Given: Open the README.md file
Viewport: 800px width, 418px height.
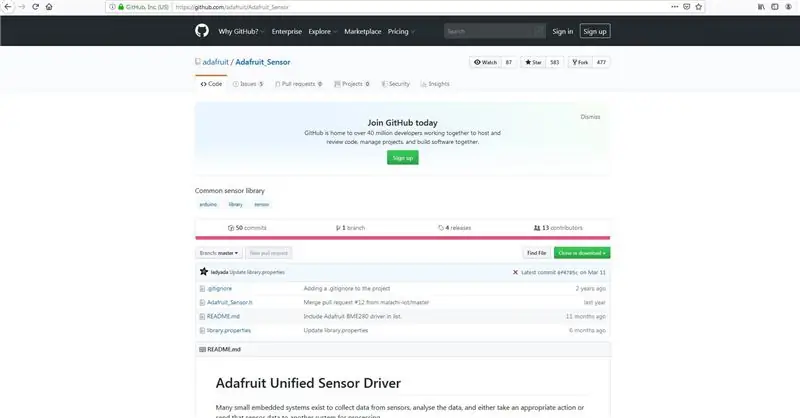Looking at the screenshot, I should coord(223,316).
